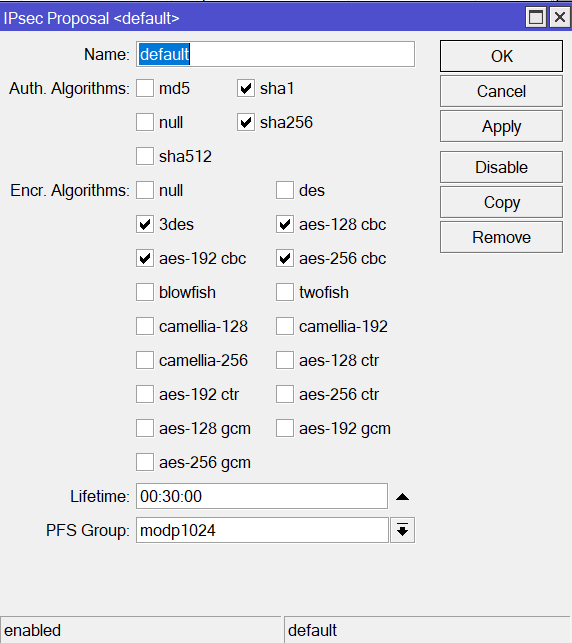
Task: Disable this IPsec proposal
Action: click(501, 167)
